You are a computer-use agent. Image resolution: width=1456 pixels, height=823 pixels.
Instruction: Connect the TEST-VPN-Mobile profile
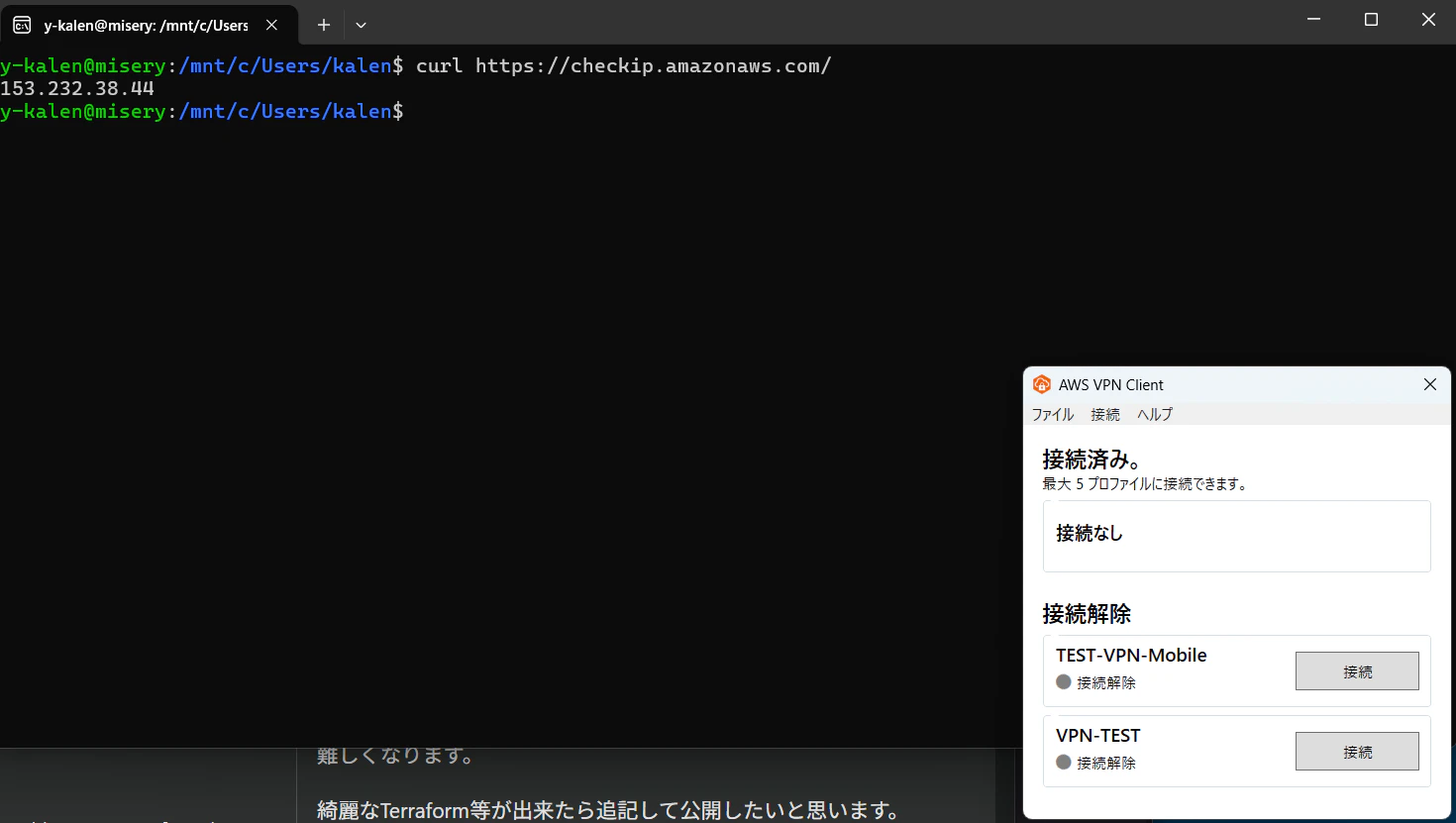pyautogui.click(x=1357, y=671)
